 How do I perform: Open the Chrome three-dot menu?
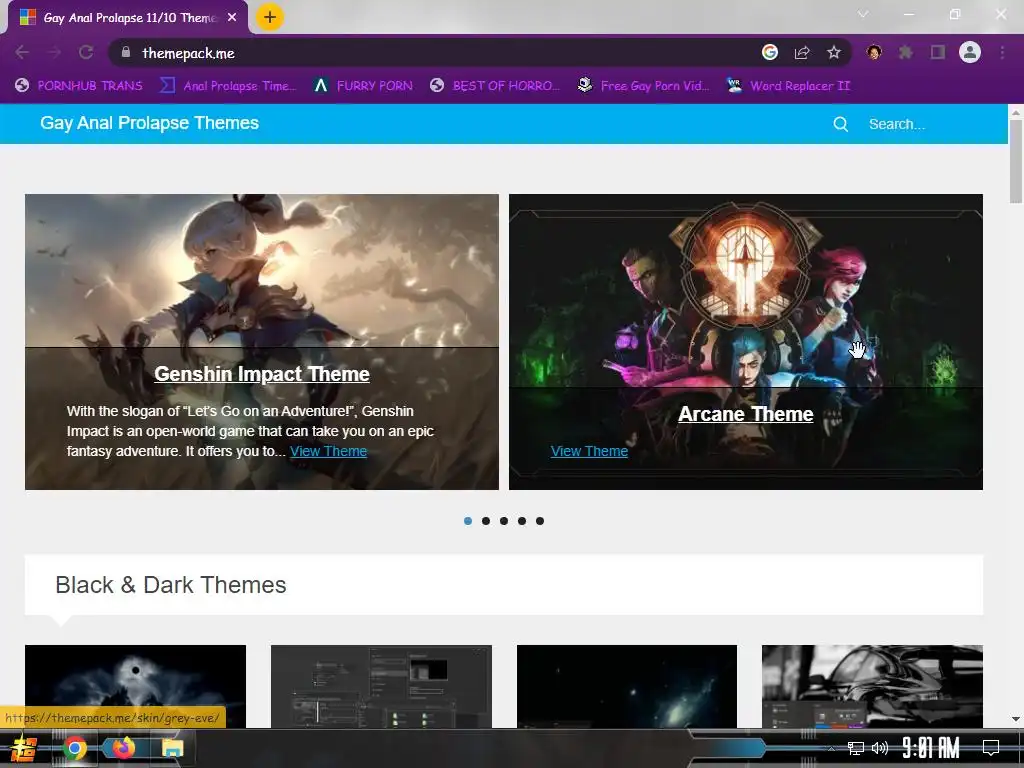(x=1002, y=52)
